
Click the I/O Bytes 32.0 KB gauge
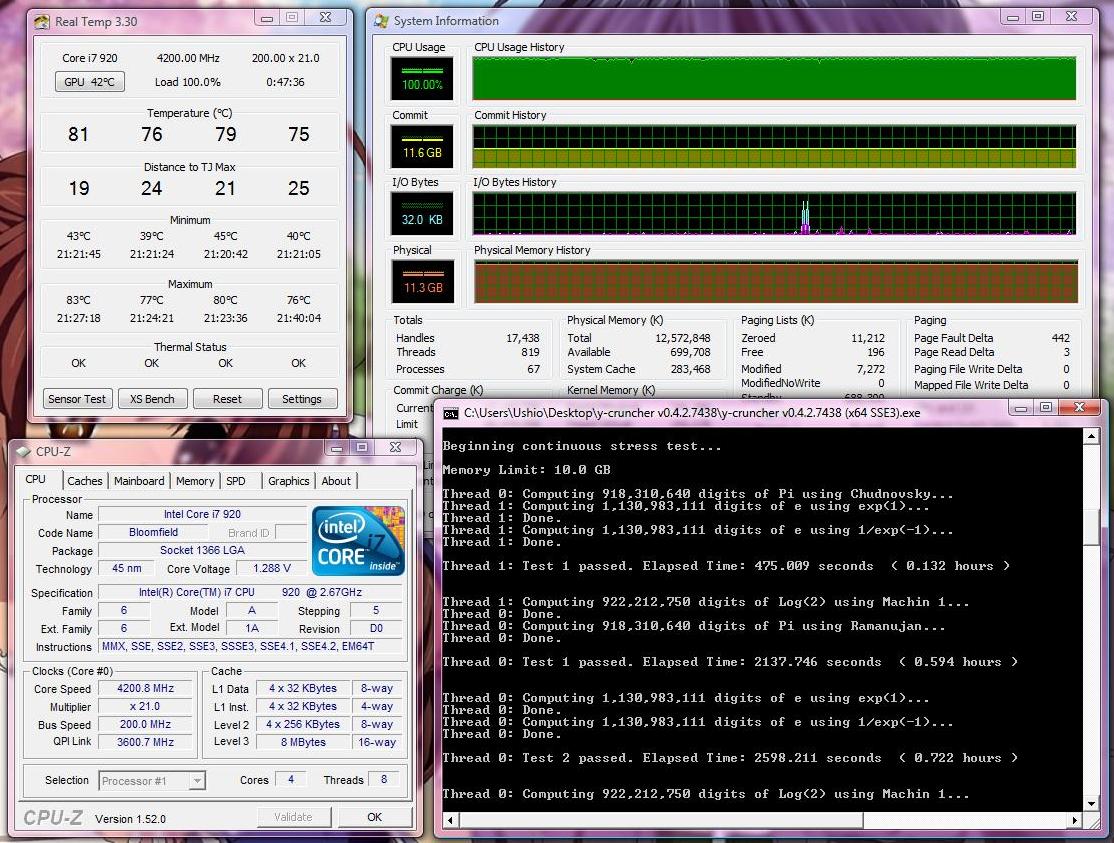[422, 214]
